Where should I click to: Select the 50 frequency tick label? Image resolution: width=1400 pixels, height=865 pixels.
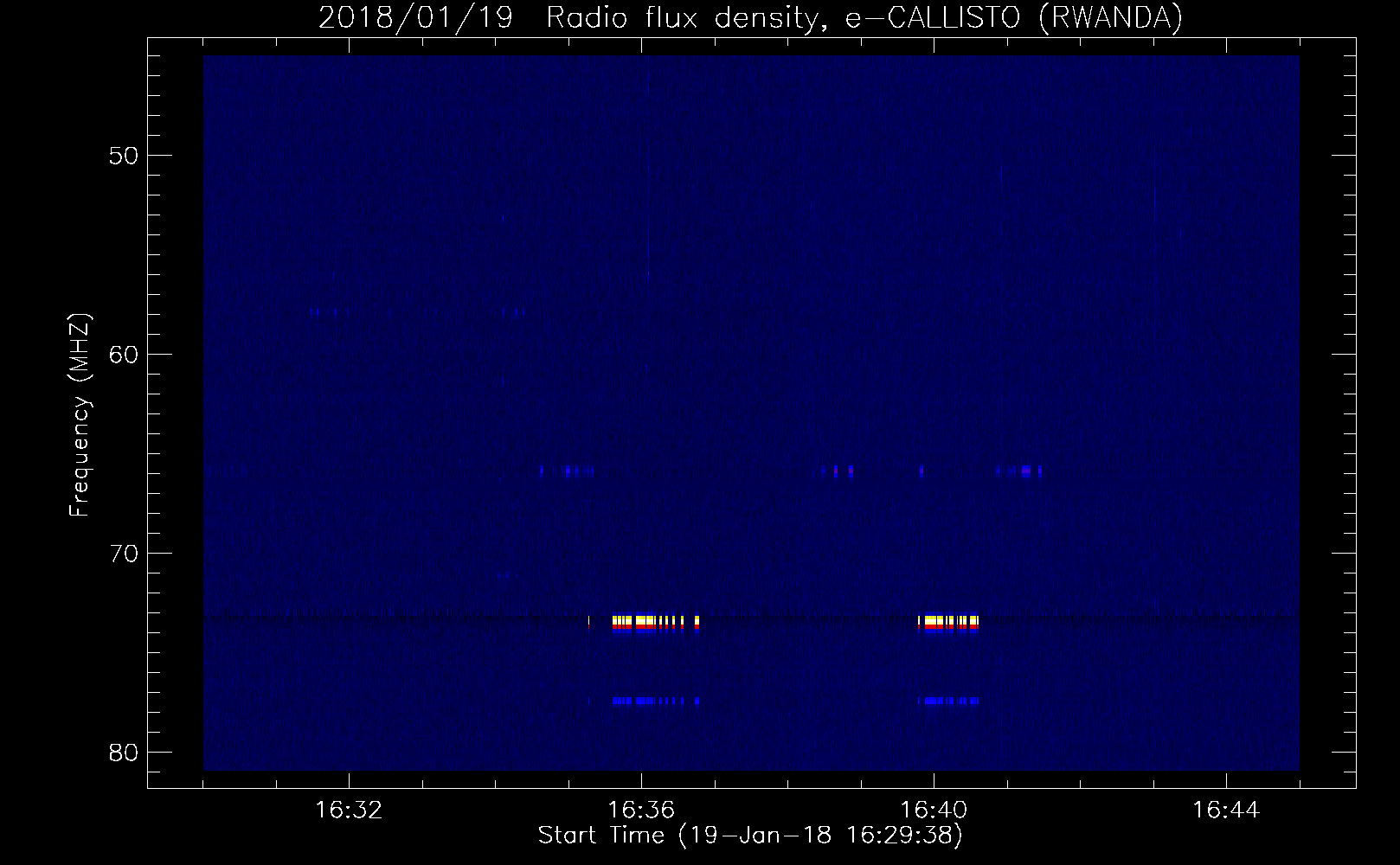click(124, 156)
